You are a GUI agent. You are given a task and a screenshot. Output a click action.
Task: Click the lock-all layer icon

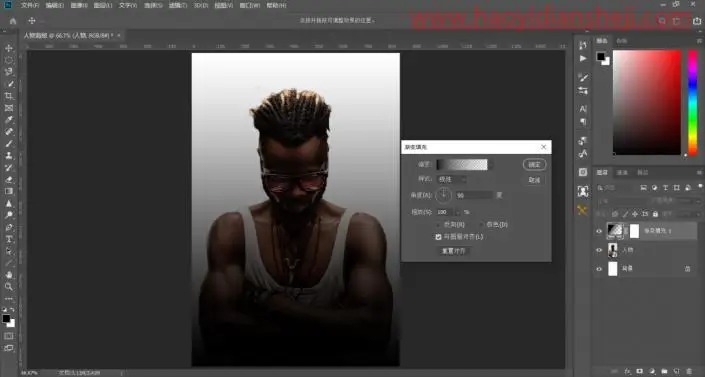point(655,214)
